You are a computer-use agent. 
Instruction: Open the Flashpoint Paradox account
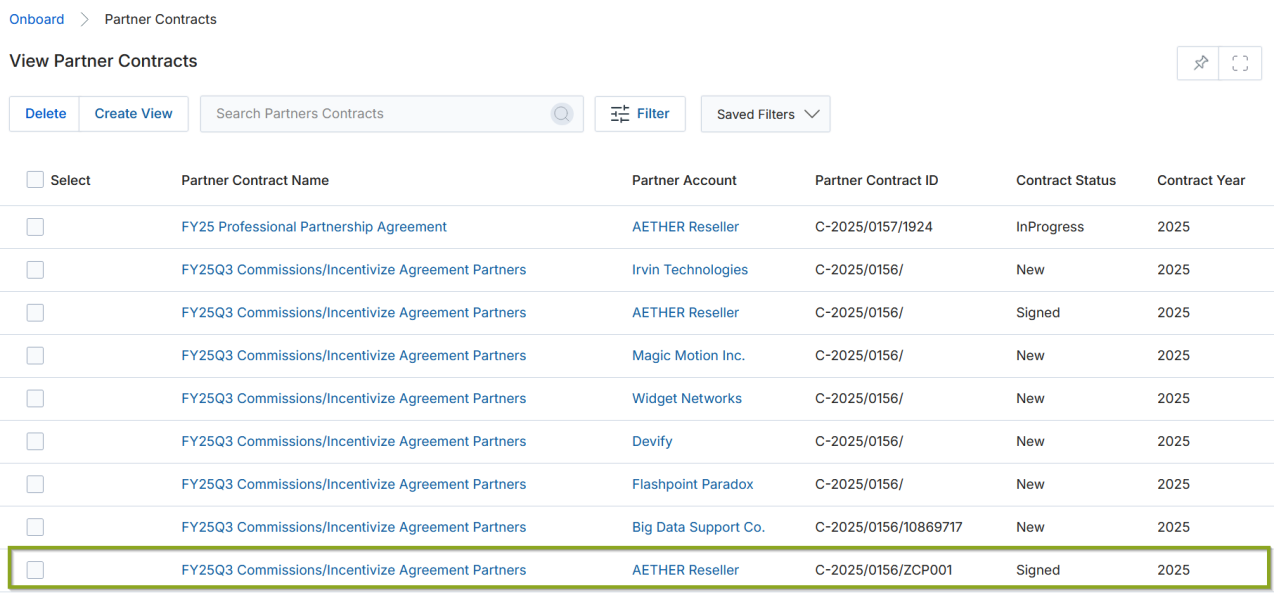tap(693, 485)
